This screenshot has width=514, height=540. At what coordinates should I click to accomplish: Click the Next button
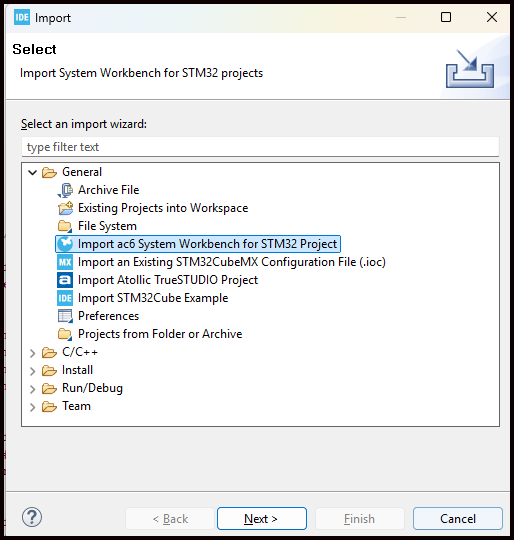[x=262, y=518]
